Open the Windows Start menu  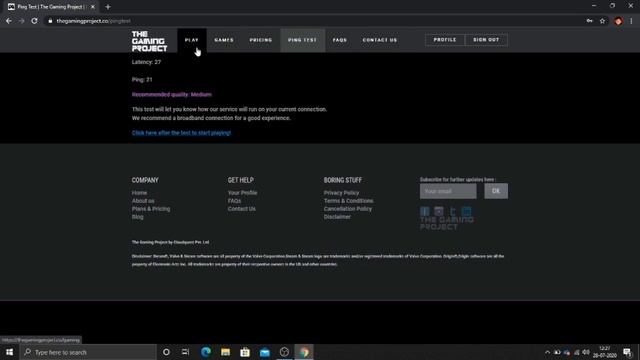(x=9, y=352)
